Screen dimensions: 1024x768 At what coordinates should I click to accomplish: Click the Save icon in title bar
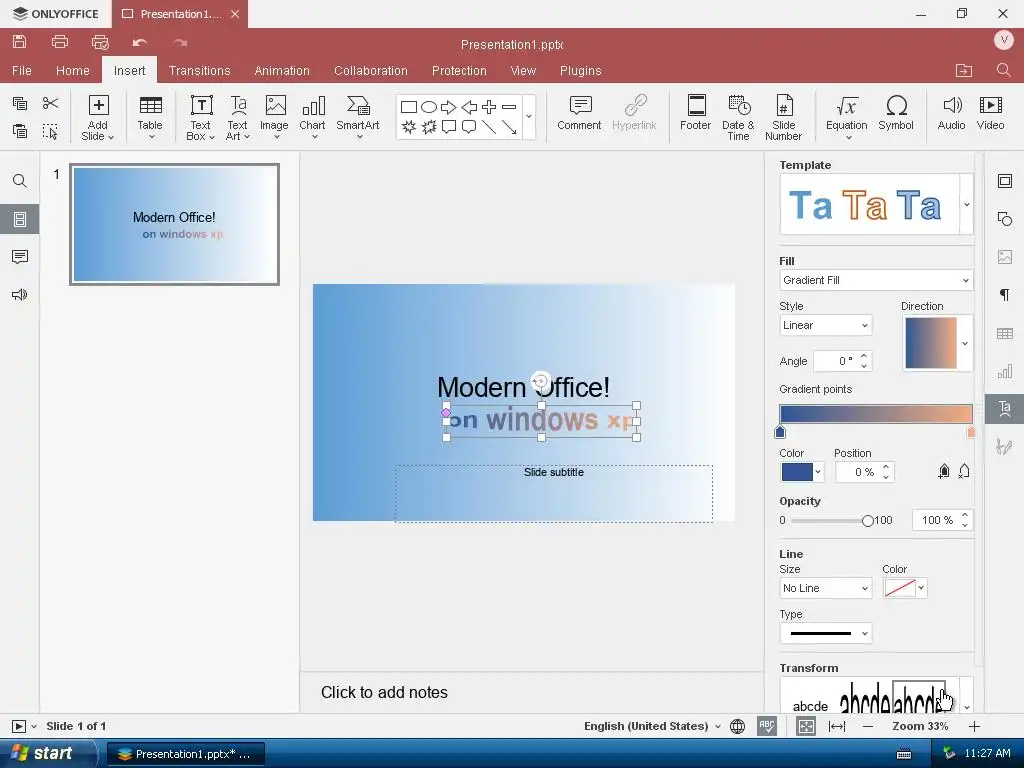(20, 42)
